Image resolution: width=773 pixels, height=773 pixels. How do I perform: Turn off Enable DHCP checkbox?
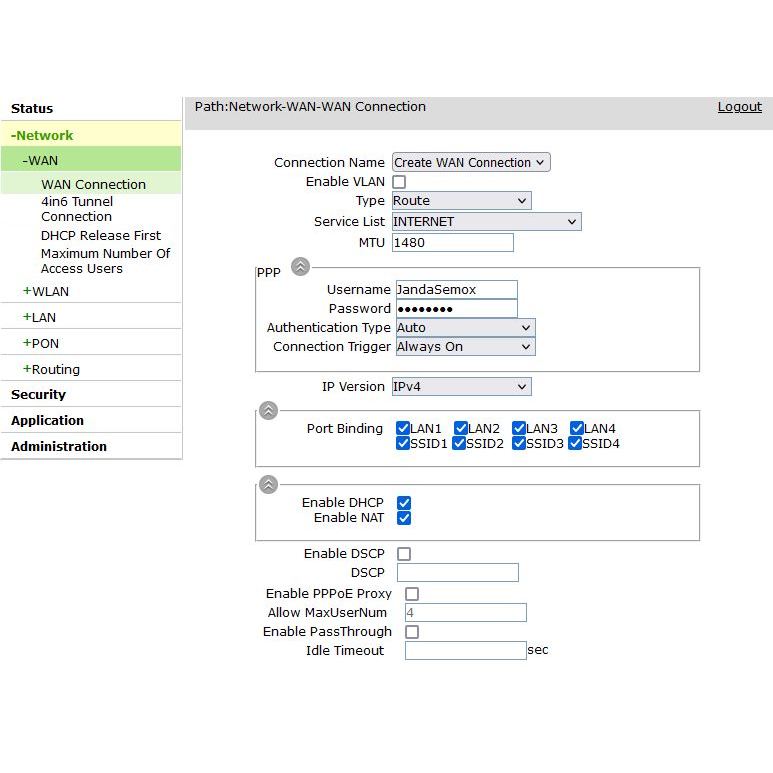pos(404,503)
